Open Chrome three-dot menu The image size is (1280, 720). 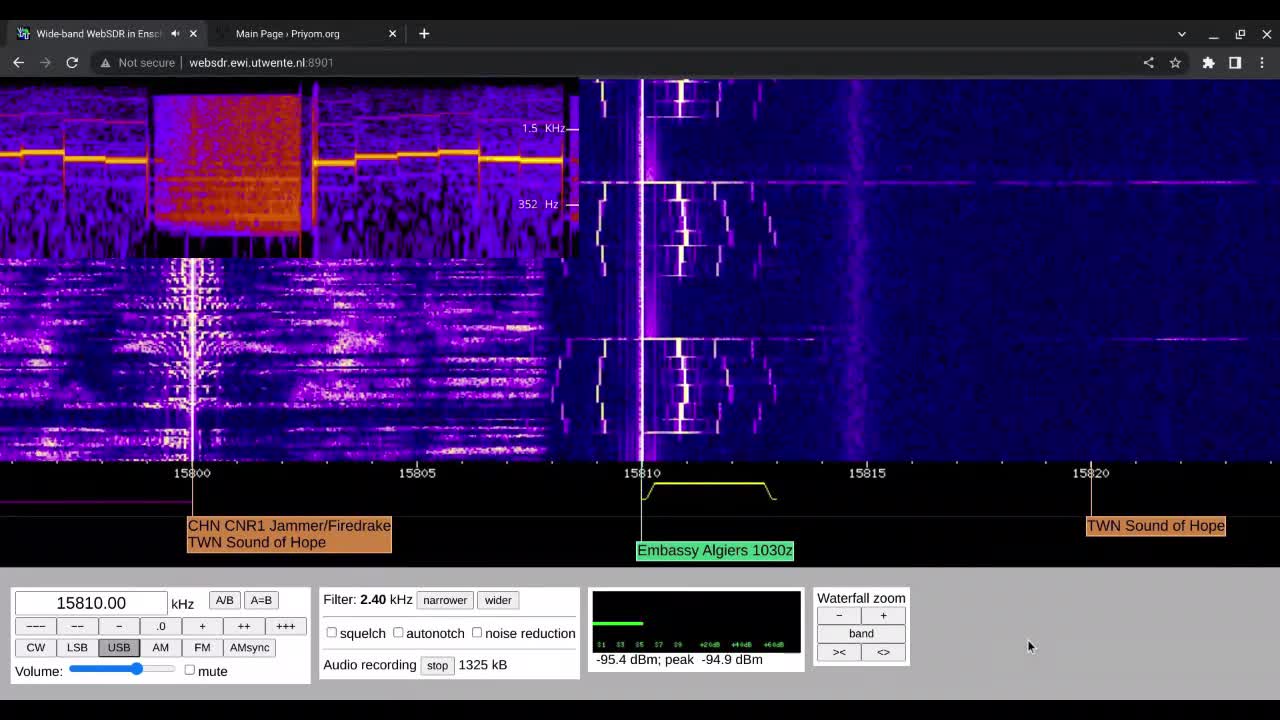(1262, 62)
